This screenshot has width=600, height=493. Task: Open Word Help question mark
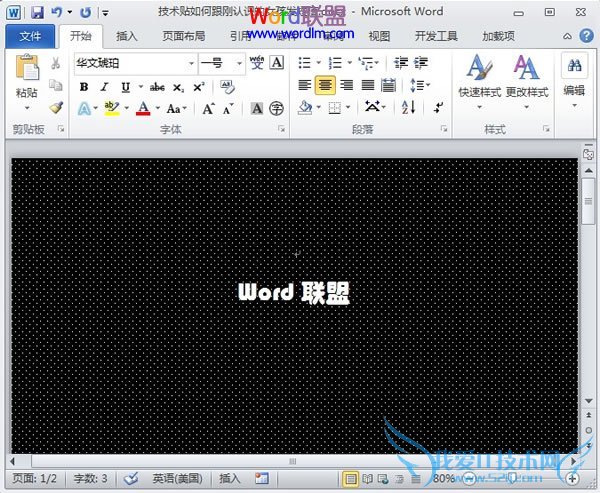tap(587, 36)
